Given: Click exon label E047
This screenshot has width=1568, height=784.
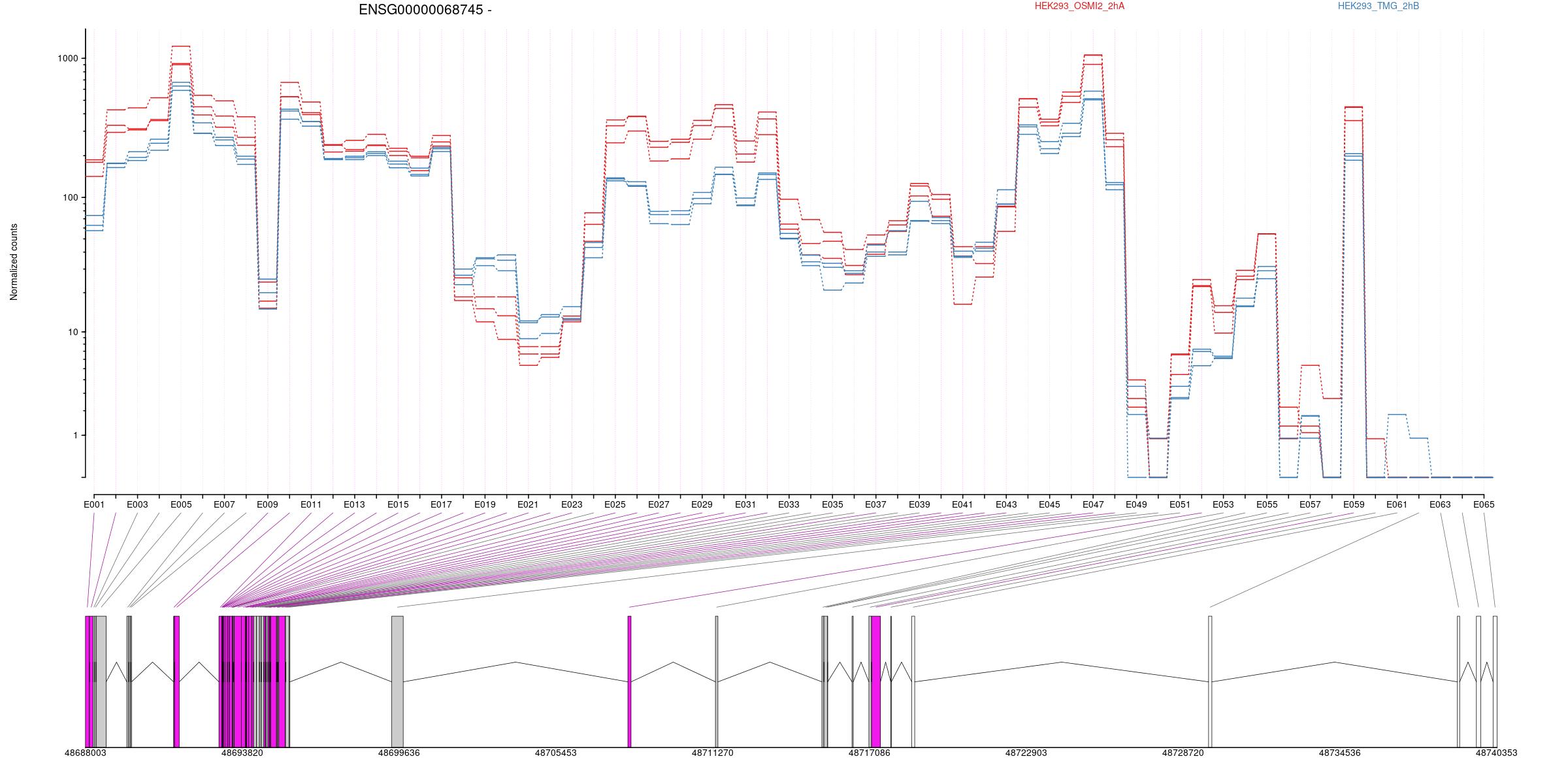Looking at the screenshot, I should (1093, 504).
